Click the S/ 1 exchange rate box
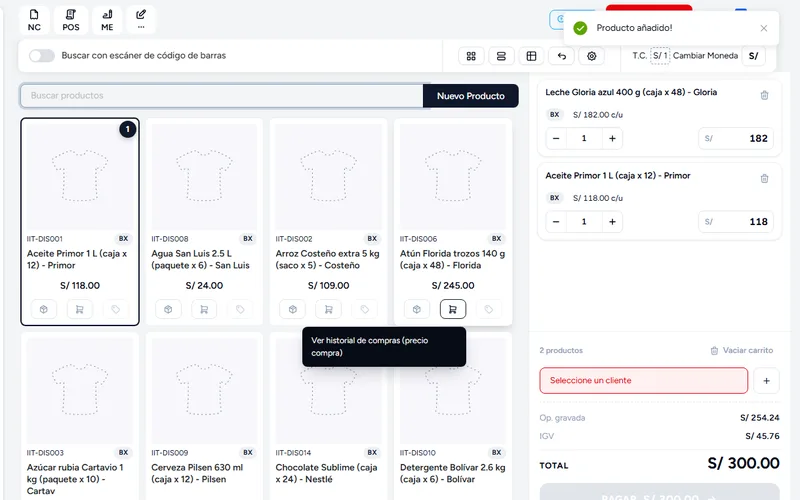Viewport: 800px width, 500px height. (660, 56)
